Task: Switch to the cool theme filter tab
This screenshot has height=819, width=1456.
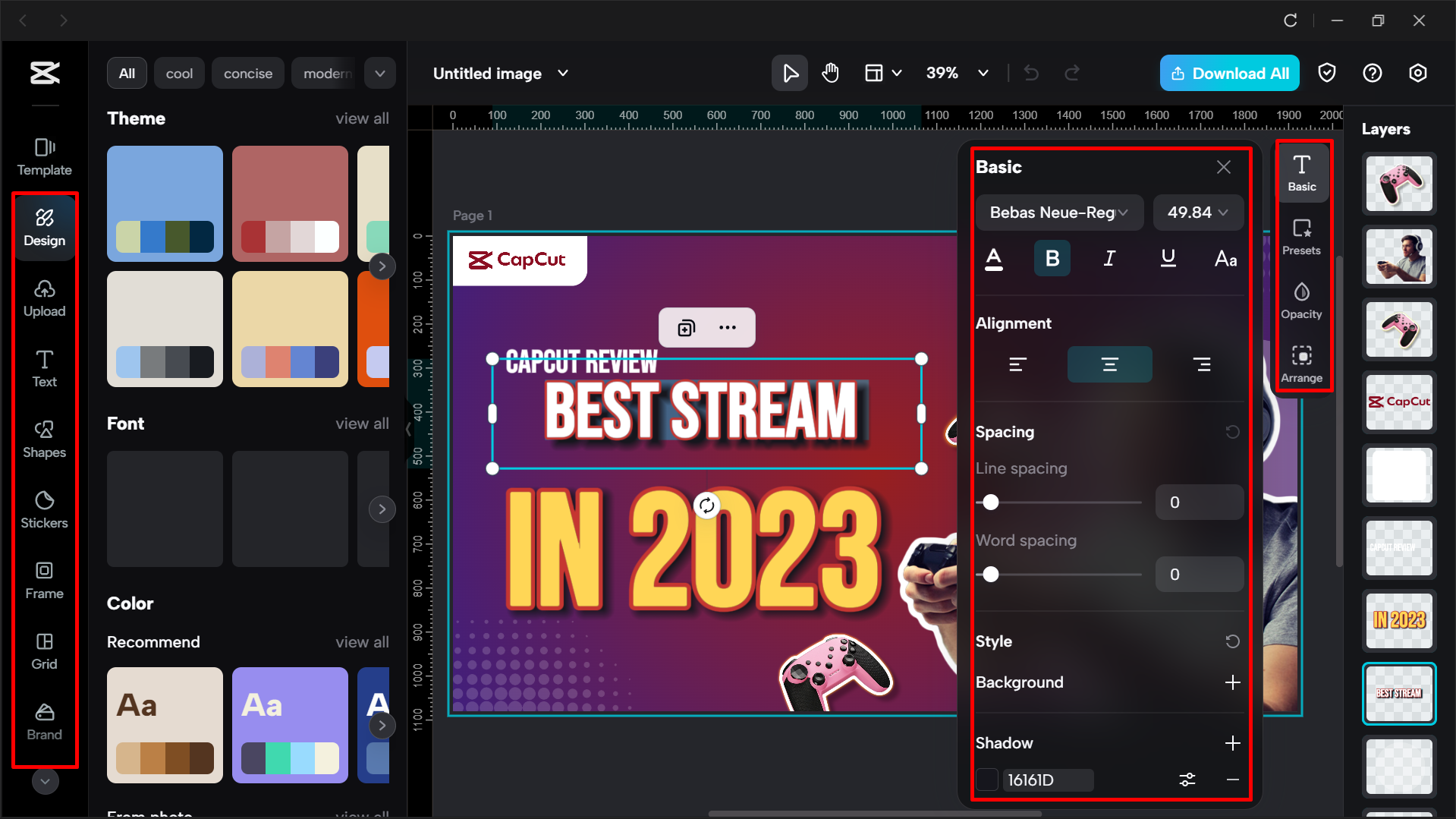Action: (179, 73)
